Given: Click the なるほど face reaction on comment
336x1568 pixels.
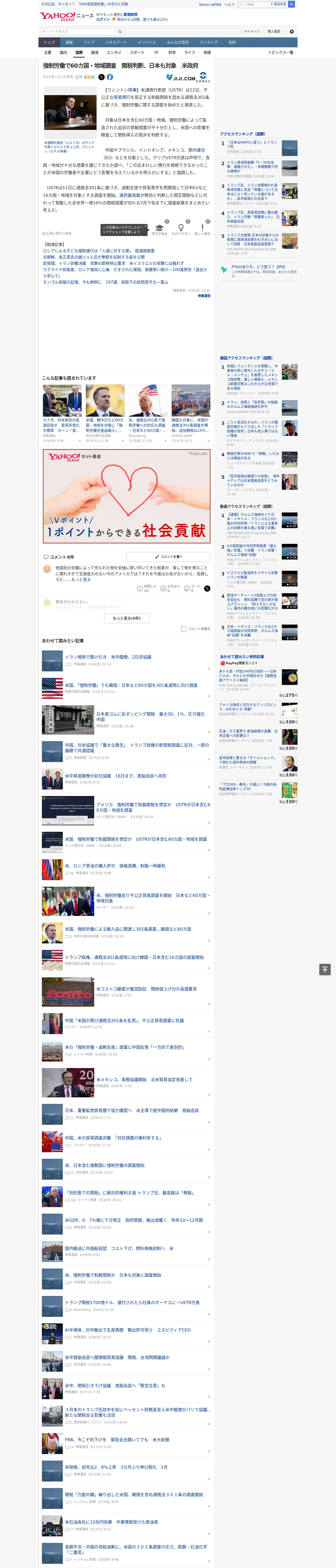Looking at the screenshot, I should coord(164,589).
